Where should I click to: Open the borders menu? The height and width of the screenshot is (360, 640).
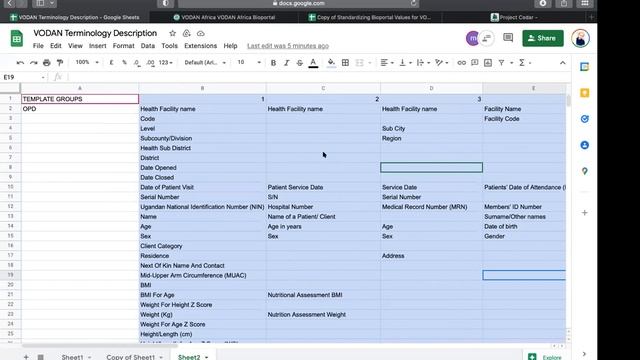point(345,63)
